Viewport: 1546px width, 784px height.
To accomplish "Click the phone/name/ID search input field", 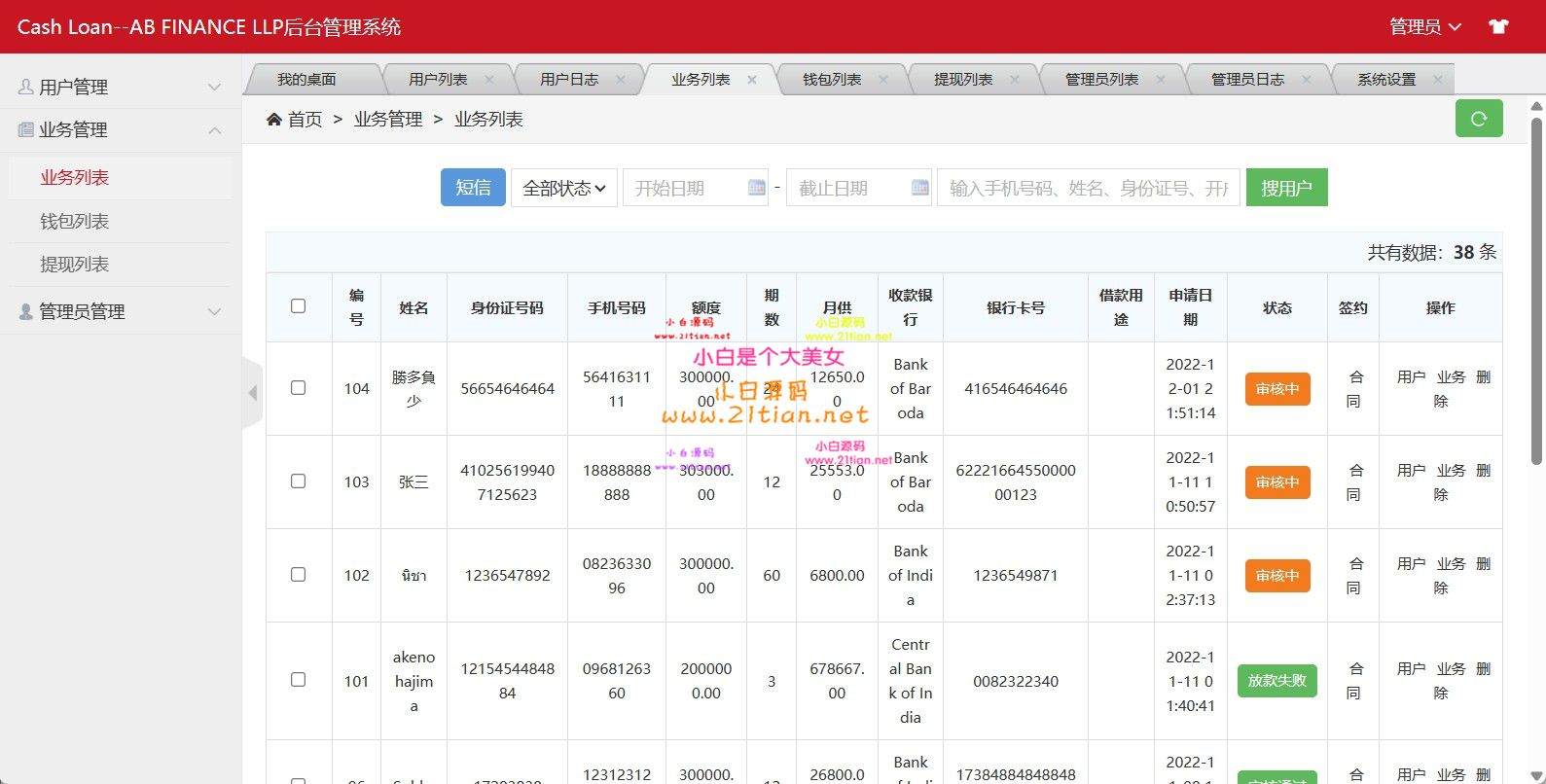I will point(1089,188).
